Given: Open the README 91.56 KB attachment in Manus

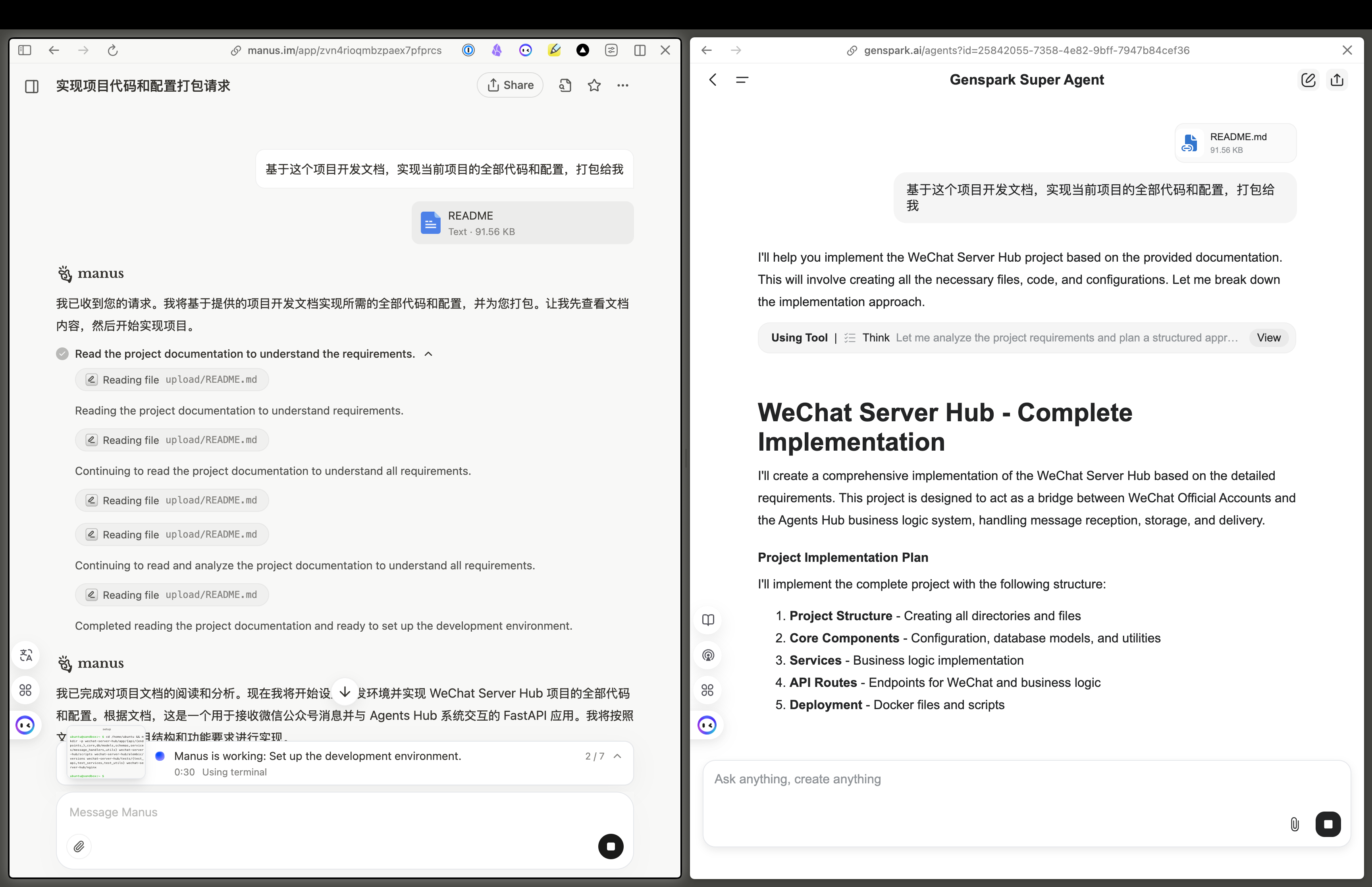Looking at the screenshot, I should [x=522, y=223].
